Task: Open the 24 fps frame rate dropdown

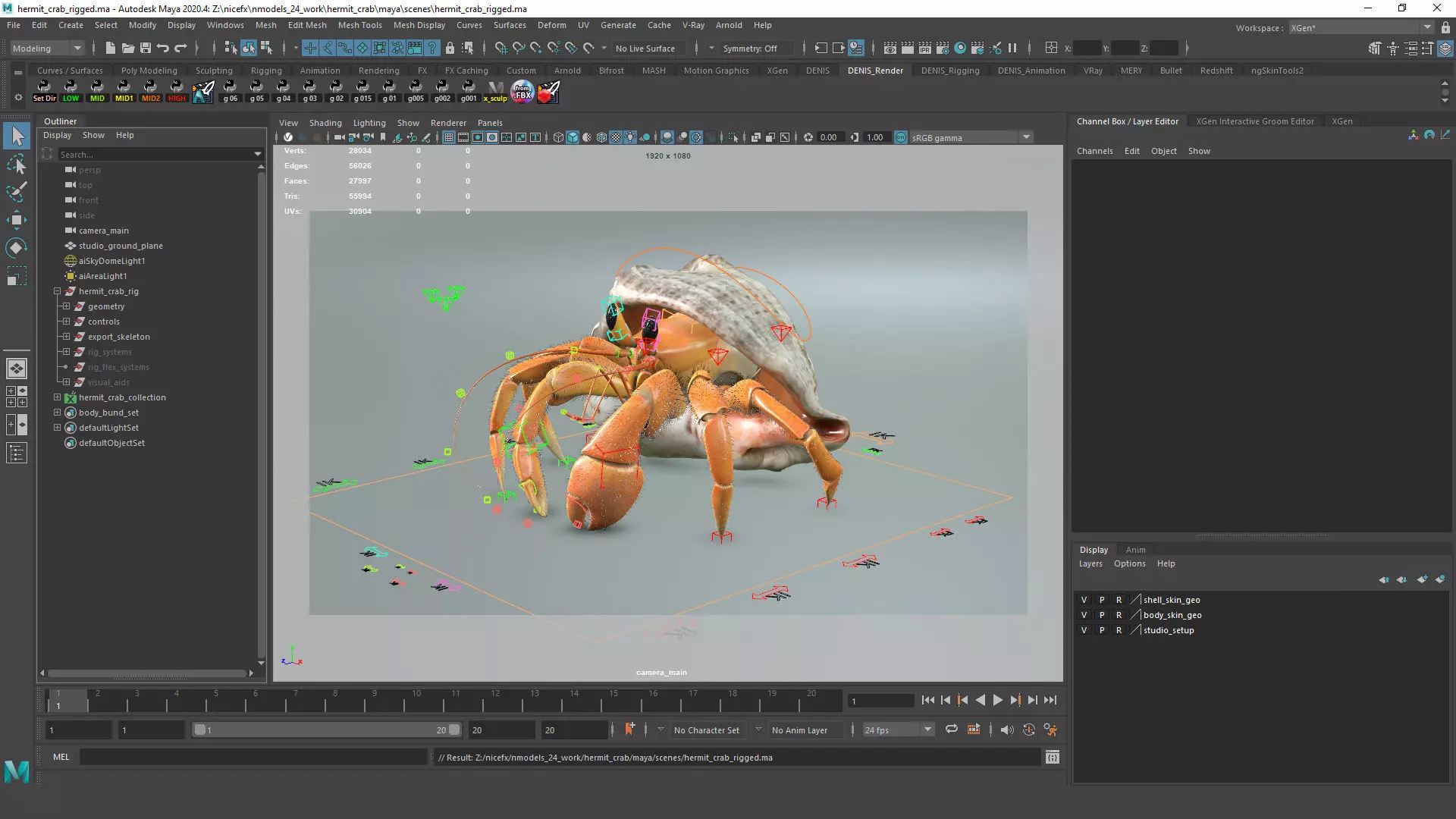Action: tap(899, 730)
